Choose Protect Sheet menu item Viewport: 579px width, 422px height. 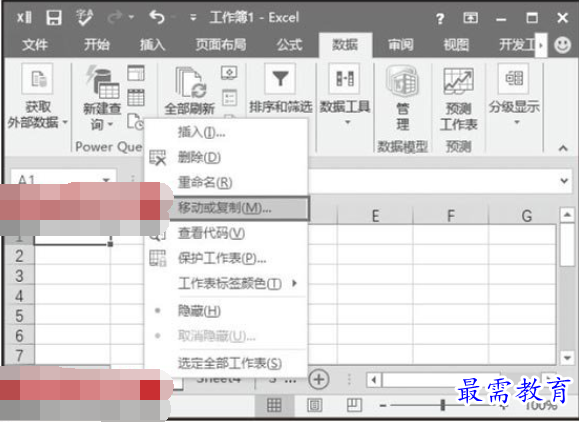tap(226, 258)
